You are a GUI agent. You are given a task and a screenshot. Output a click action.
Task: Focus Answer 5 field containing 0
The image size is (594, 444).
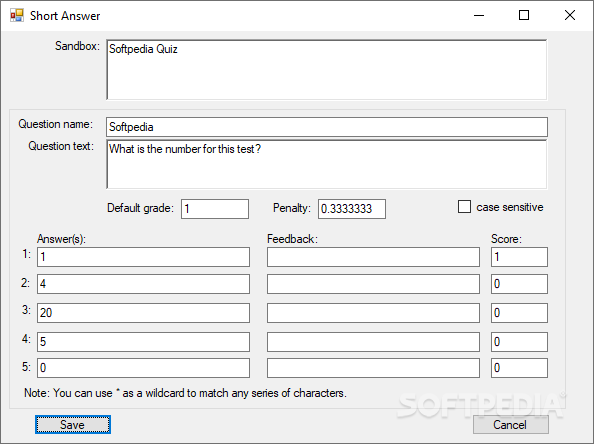pyautogui.click(x=143, y=368)
